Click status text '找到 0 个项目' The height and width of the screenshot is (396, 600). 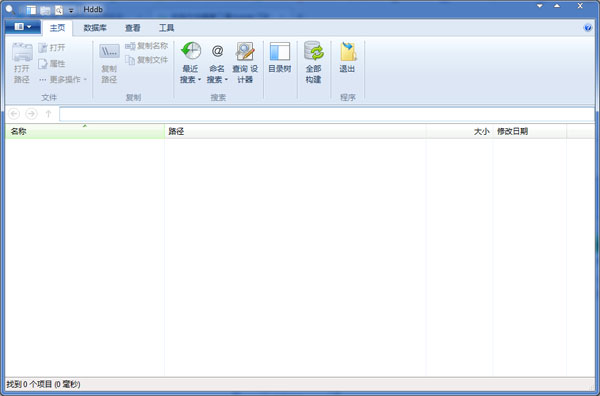click(29, 384)
